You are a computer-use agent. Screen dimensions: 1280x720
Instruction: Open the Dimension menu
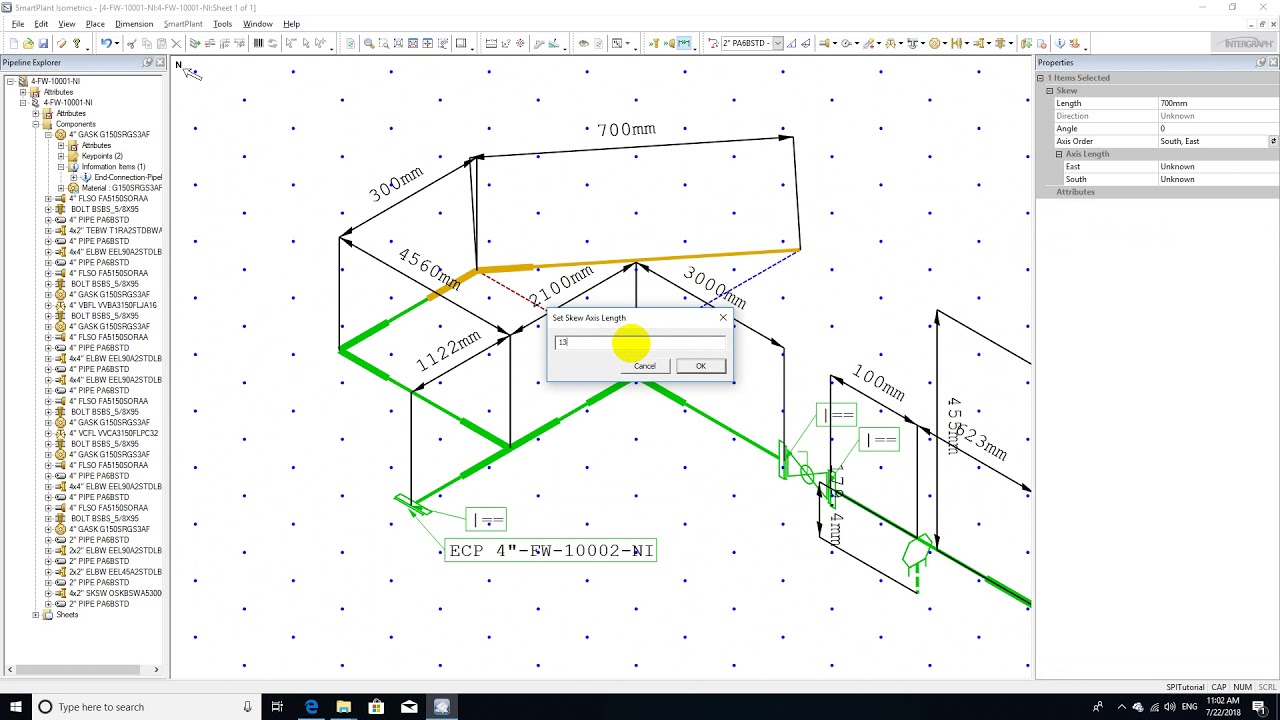coord(134,24)
